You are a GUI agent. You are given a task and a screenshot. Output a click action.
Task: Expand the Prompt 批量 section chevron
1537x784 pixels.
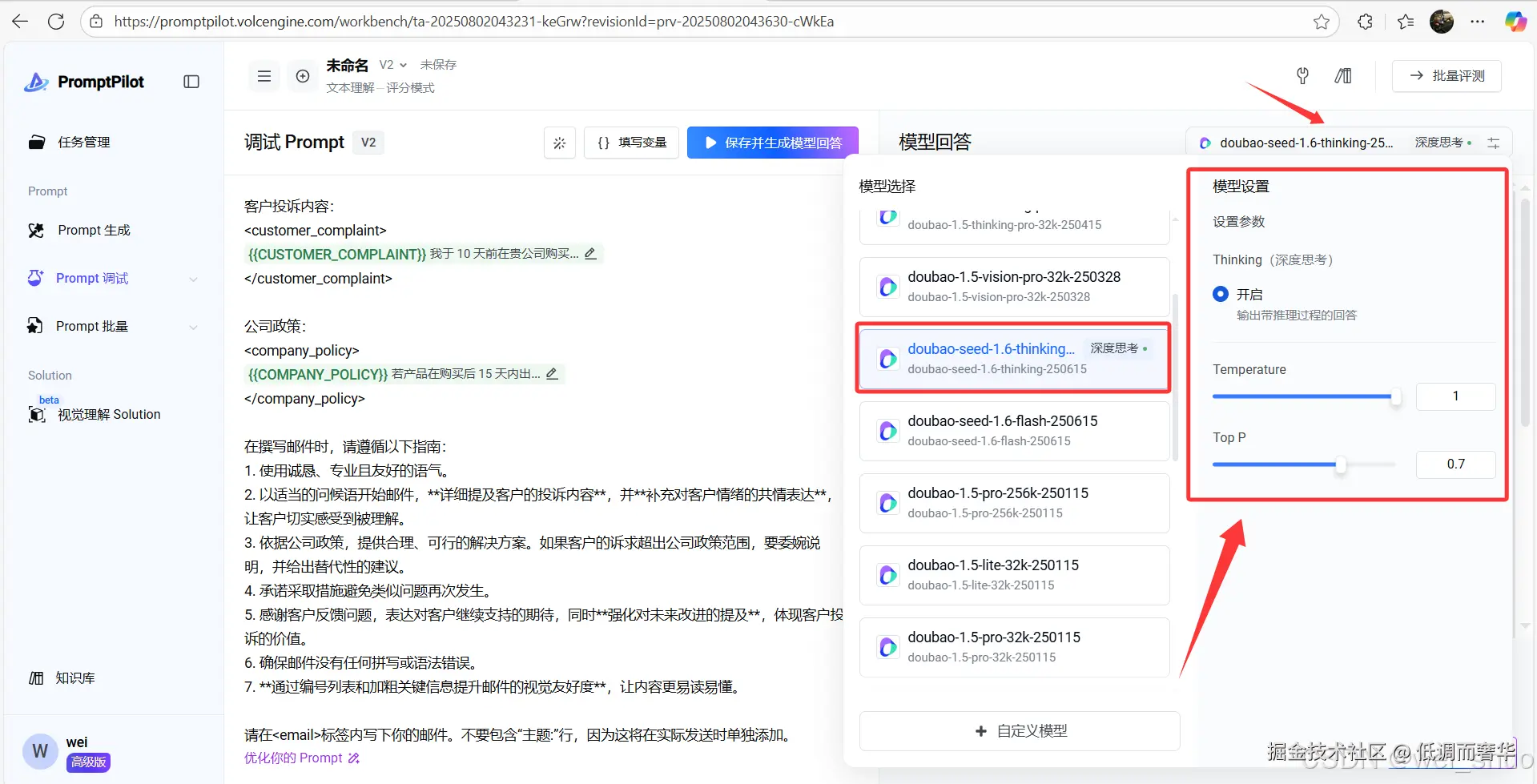pyautogui.click(x=193, y=327)
